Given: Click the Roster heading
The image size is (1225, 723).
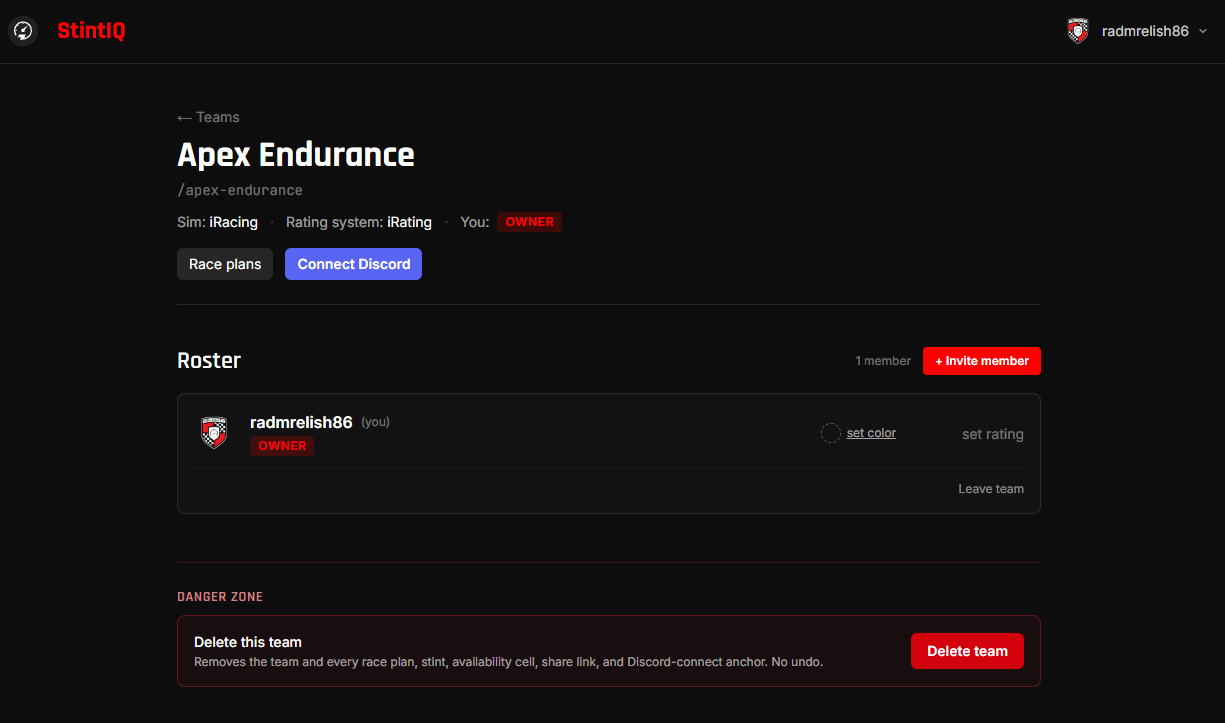Looking at the screenshot, I should (x=209, y=361).
